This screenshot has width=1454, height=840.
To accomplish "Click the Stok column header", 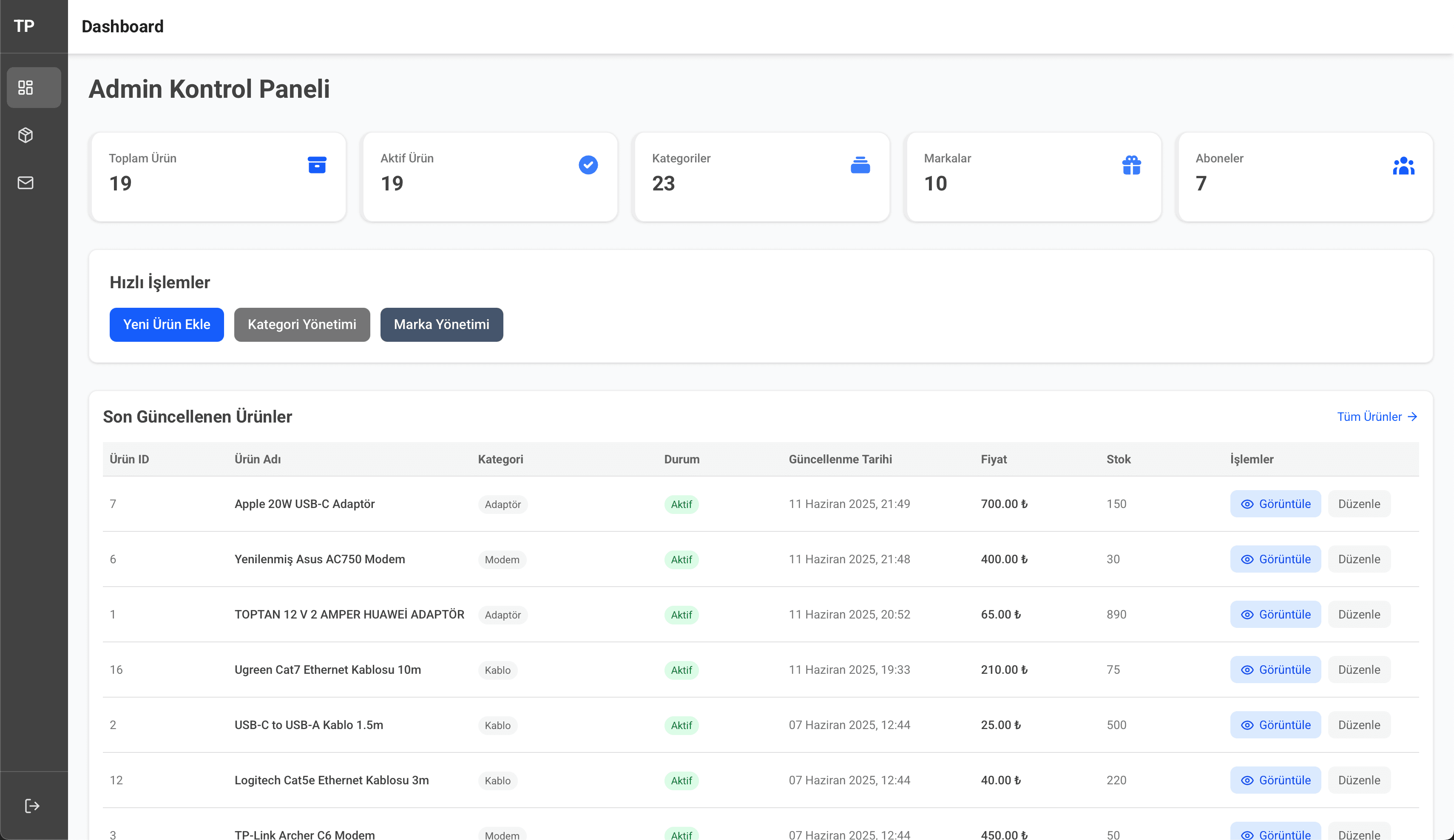I will 1118,459.
